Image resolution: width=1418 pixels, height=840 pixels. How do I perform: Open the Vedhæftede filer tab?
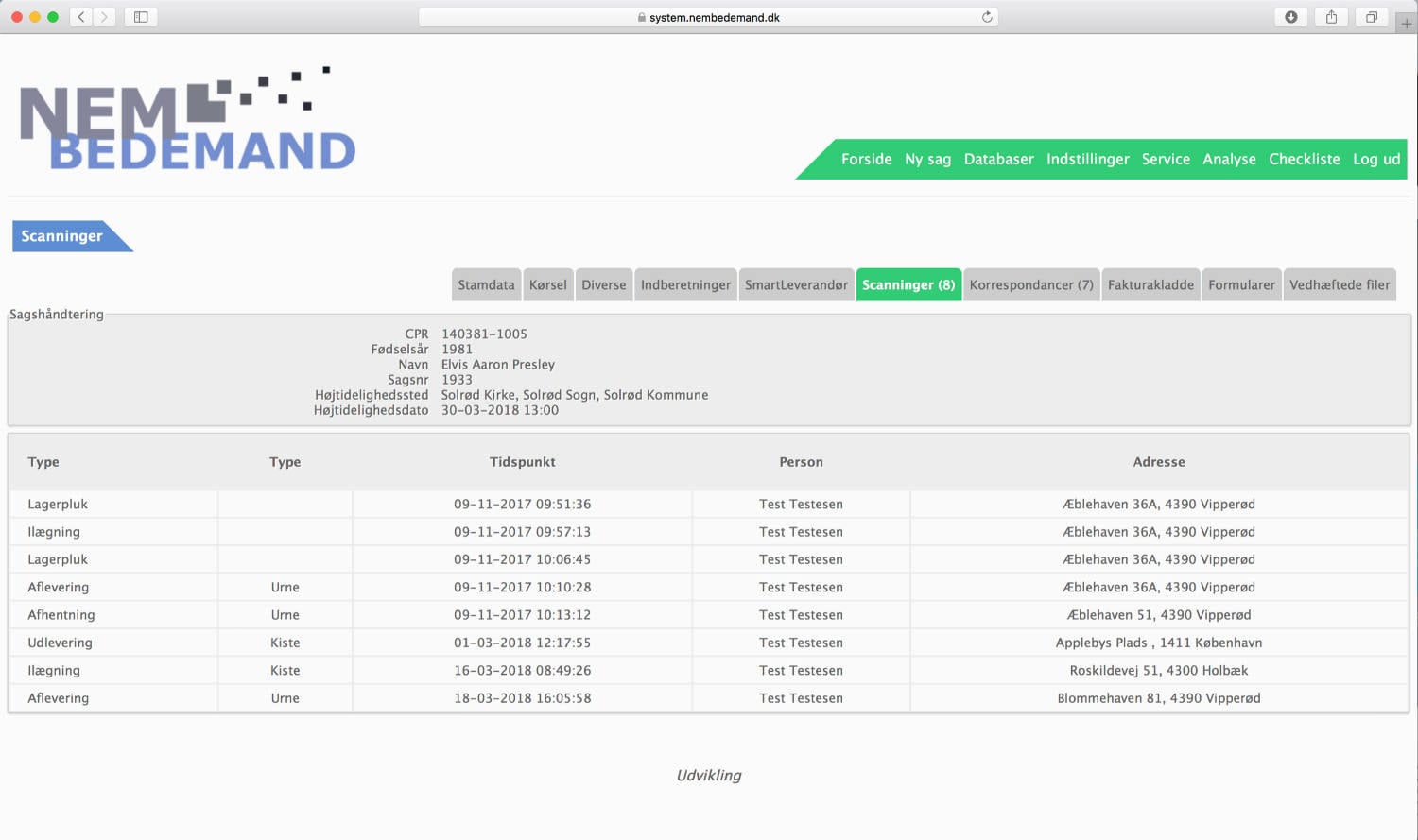pyautogui.click(x=1339, y=284)
